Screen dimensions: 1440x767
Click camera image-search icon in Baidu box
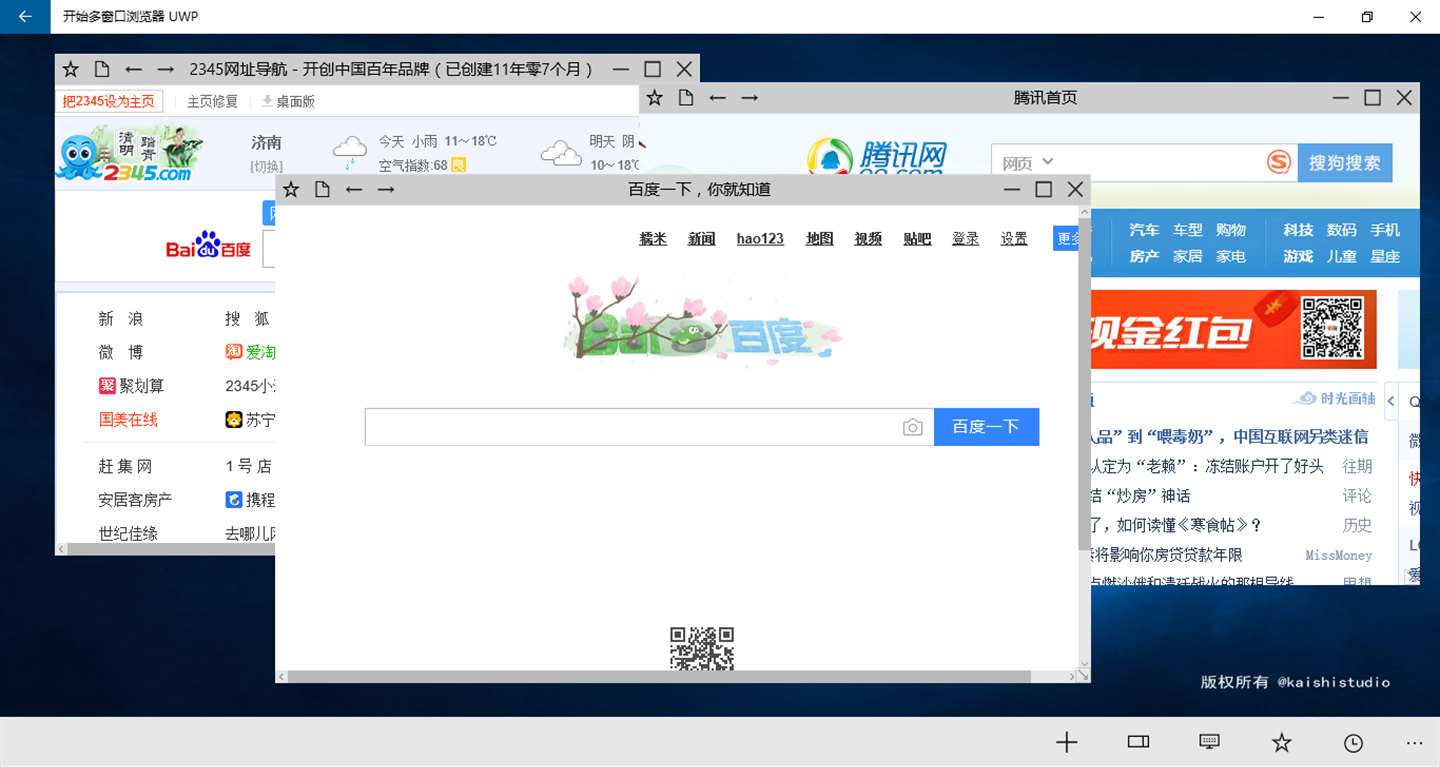912,427
